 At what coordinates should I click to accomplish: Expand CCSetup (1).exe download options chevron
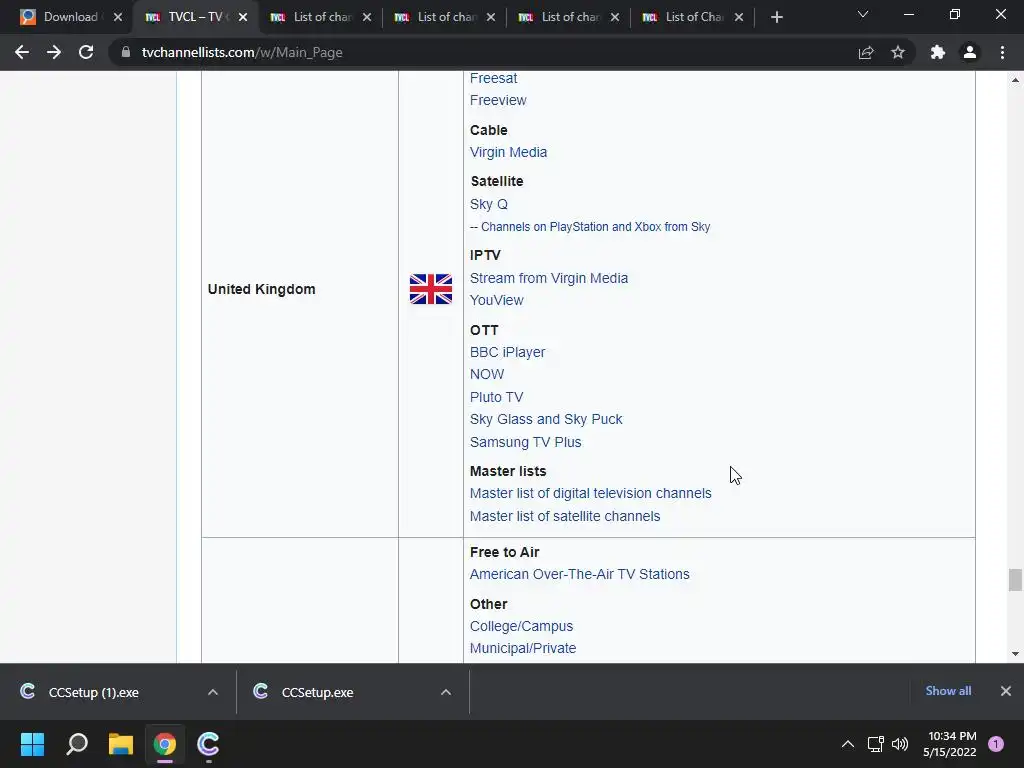(213, 692)
